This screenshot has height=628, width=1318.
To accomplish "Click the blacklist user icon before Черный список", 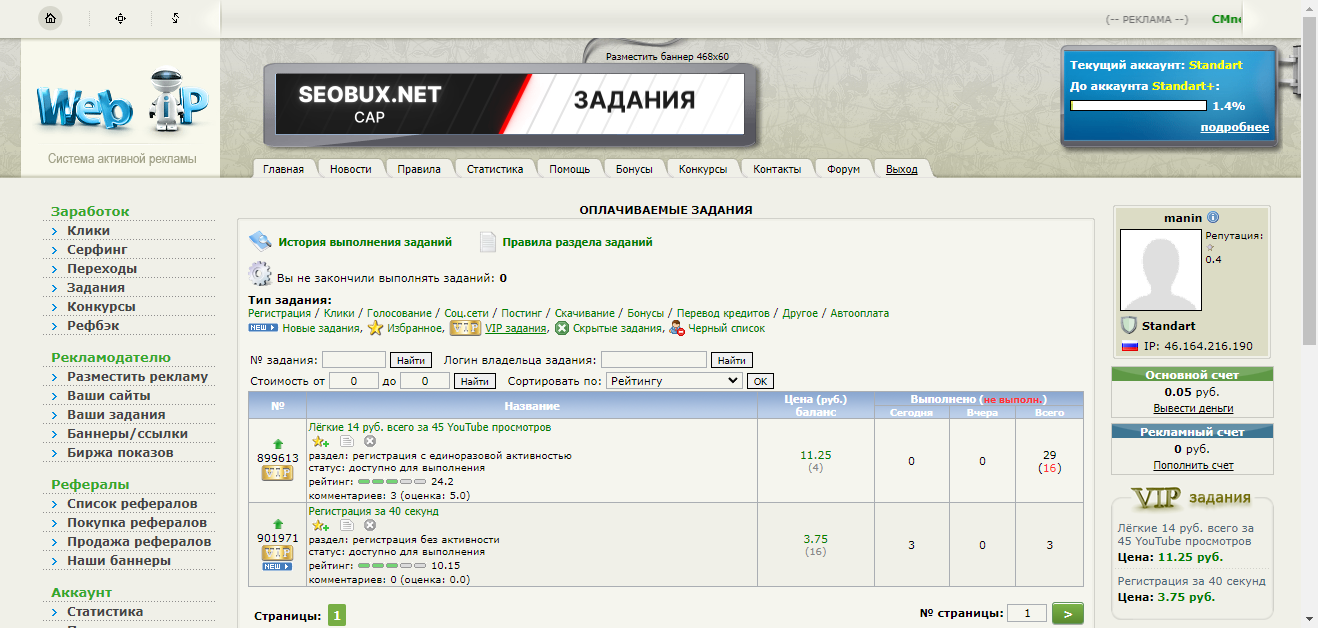I will tap(677, 328).
